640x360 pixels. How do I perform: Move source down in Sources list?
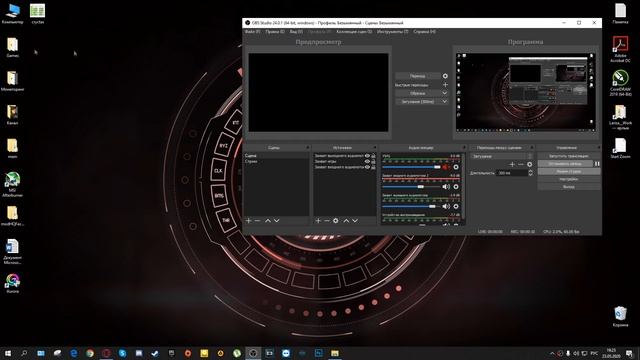pyautogui.click(x=355, y=221)
